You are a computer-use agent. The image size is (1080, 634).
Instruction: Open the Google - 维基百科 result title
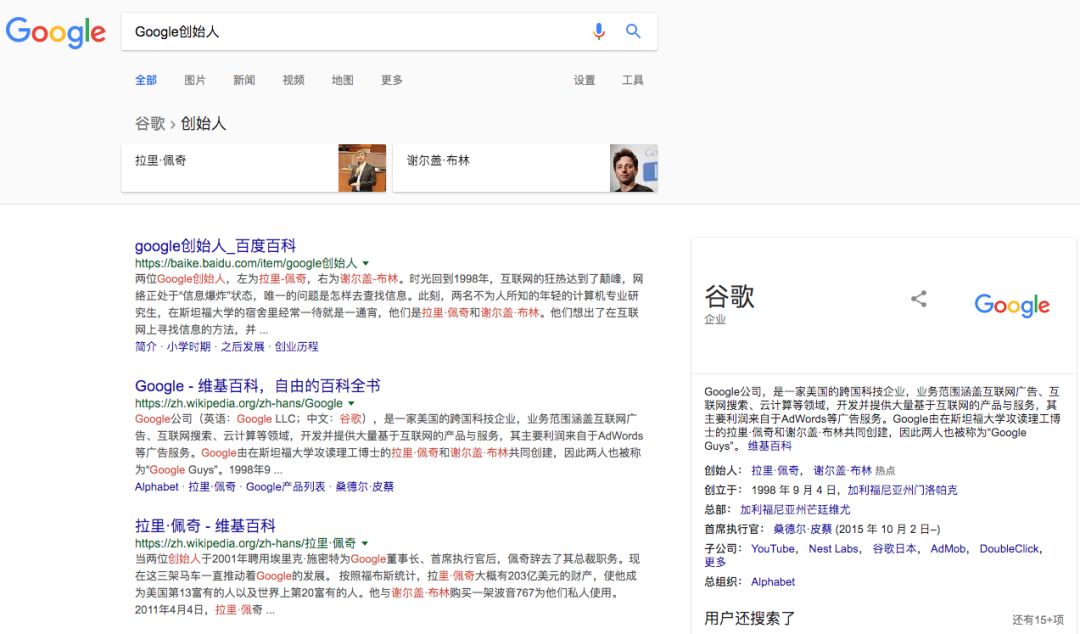pyautogui.click(x=257, y=386)
